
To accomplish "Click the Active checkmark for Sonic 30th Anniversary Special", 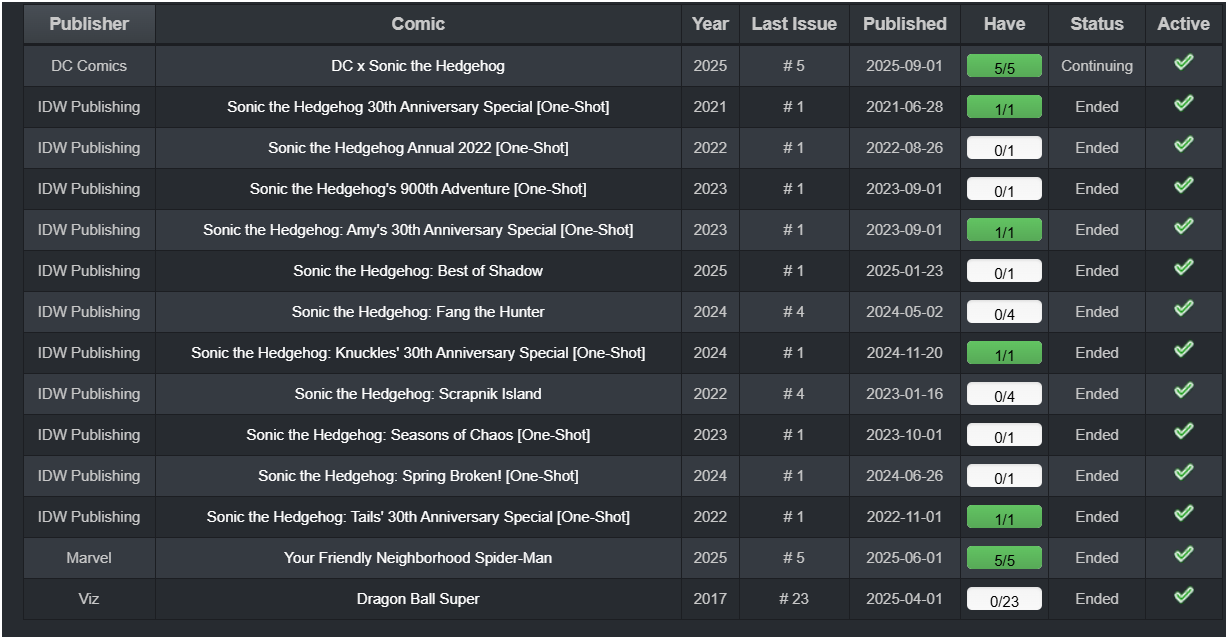I will click(x=1183, y=104).
